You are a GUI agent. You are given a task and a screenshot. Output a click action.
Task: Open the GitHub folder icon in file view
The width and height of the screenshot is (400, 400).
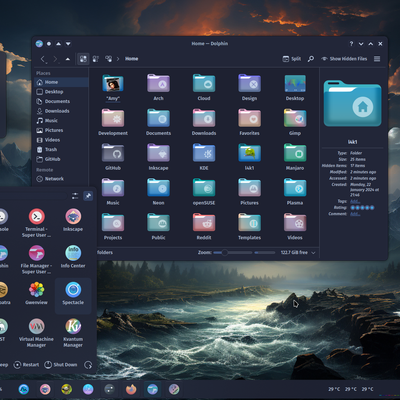[x=113, y=157]
